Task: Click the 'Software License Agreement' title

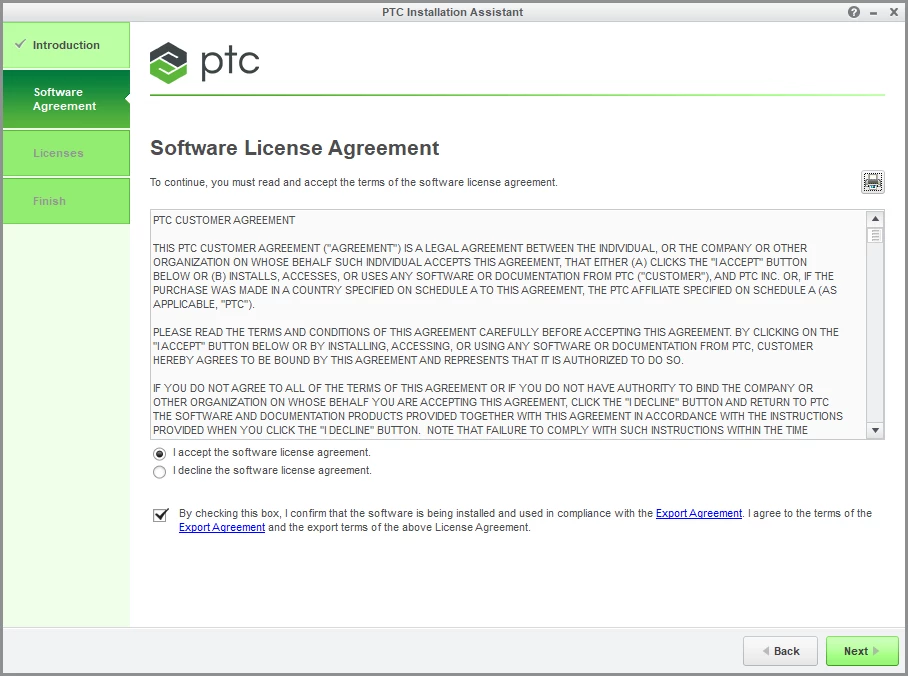Action: pyautogui.click(x=294, y=148)
